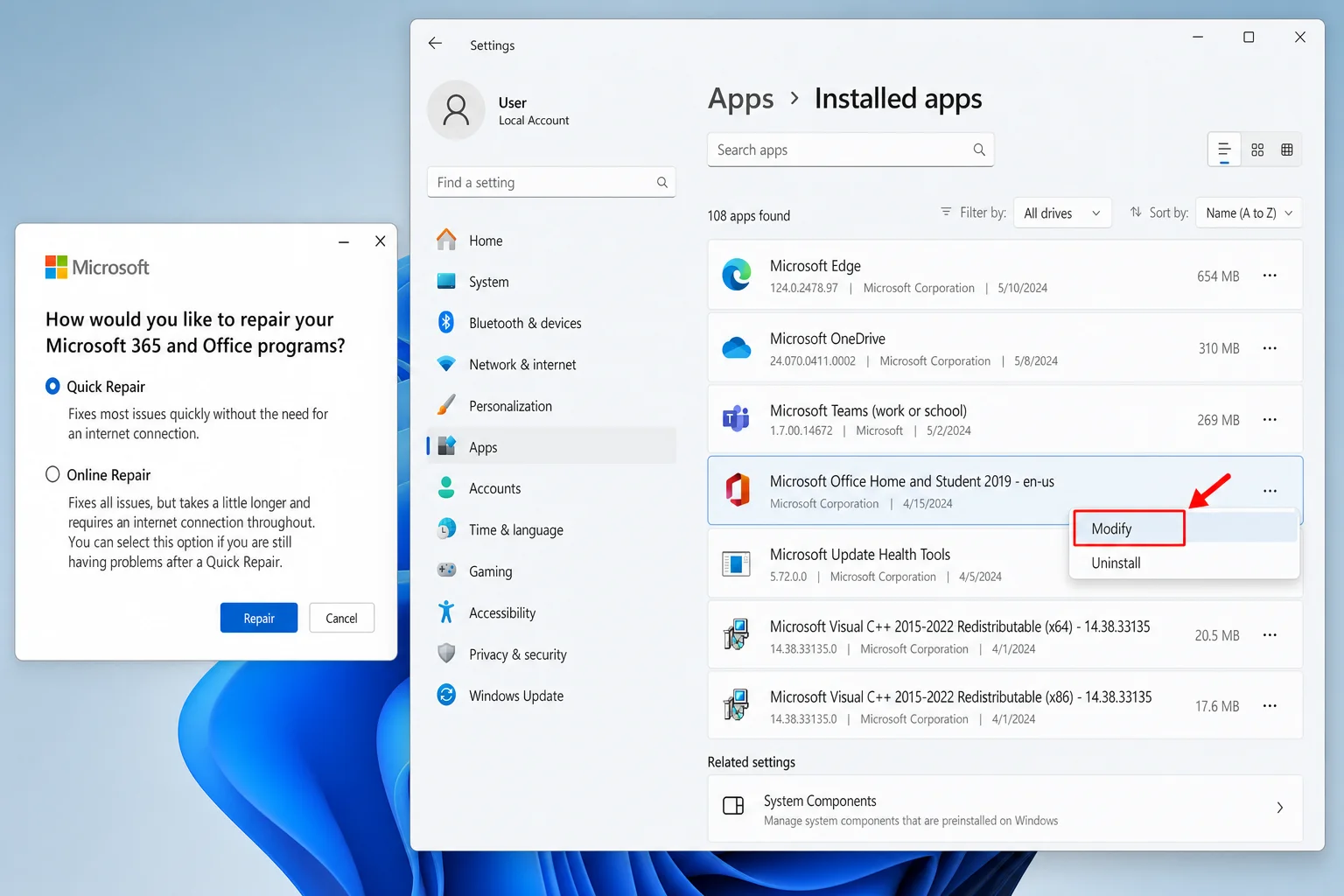
Task: Click the 654 MB size value
Action: click(1218, 276)
